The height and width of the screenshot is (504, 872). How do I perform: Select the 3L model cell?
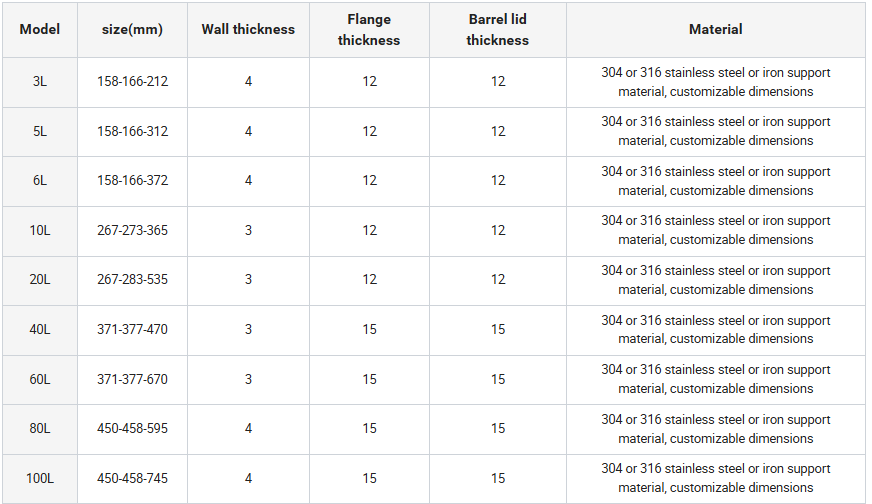pyautogui.click(x=40, y=81)
